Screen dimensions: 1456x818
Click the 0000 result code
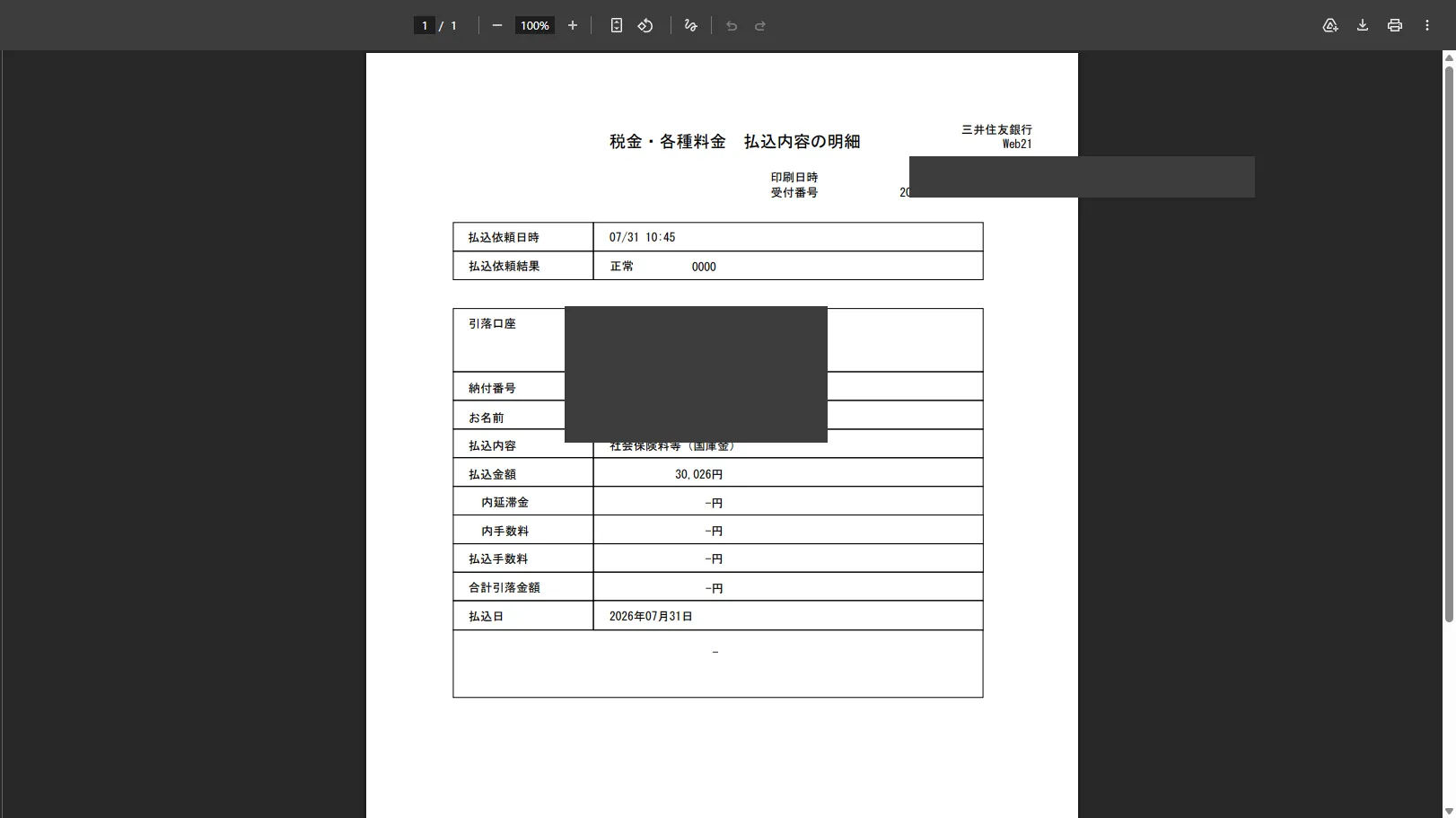(704, 267)
